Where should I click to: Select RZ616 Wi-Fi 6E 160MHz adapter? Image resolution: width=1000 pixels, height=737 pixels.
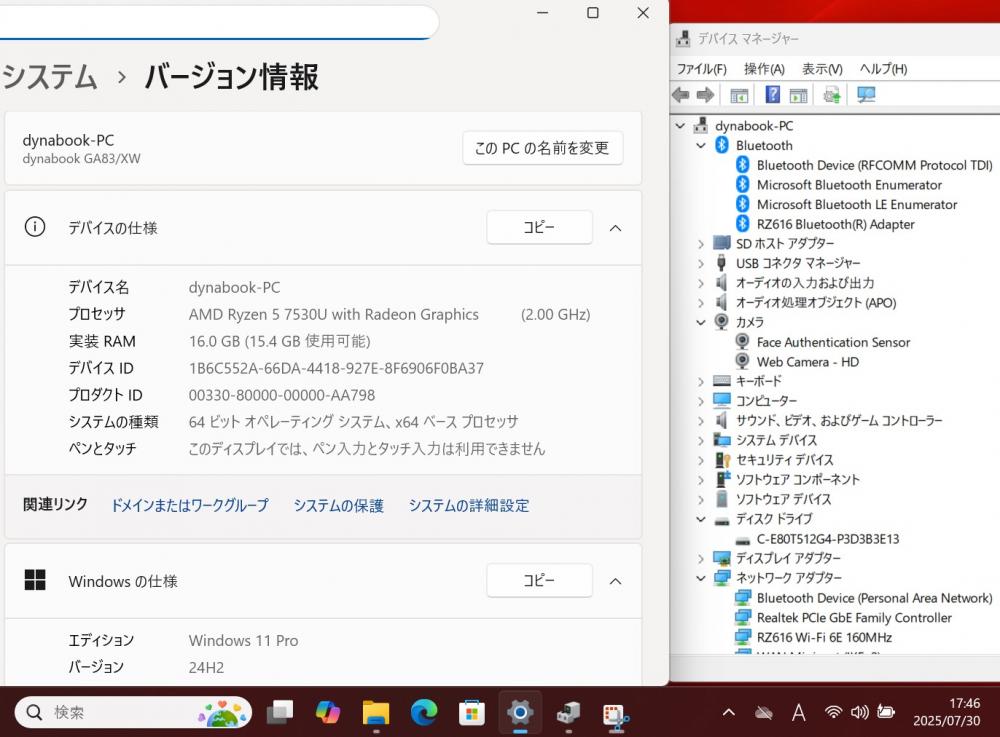(824, 637)
